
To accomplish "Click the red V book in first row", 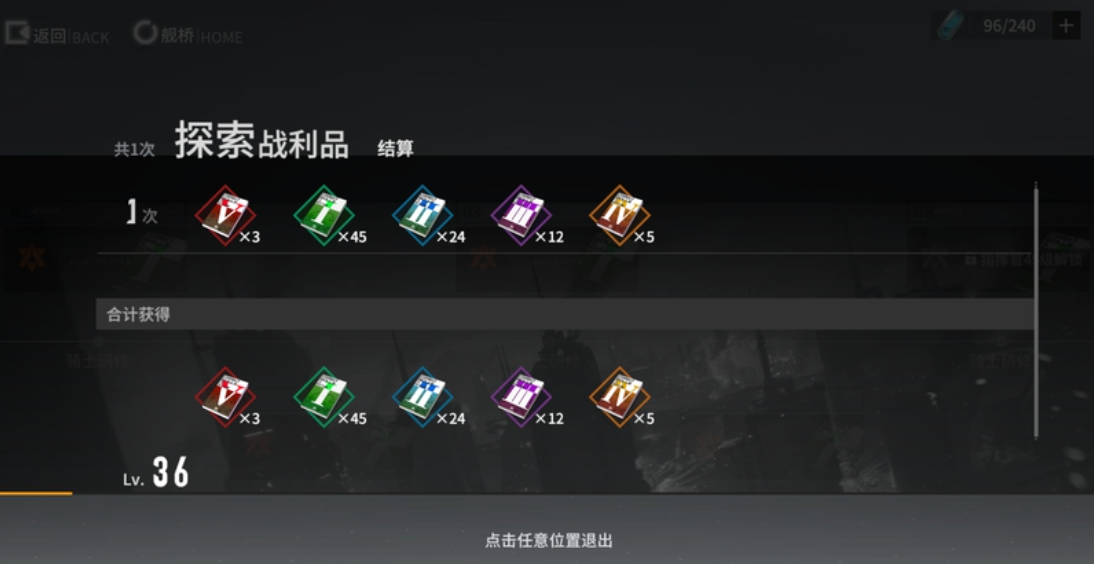I will pos(225,215).
